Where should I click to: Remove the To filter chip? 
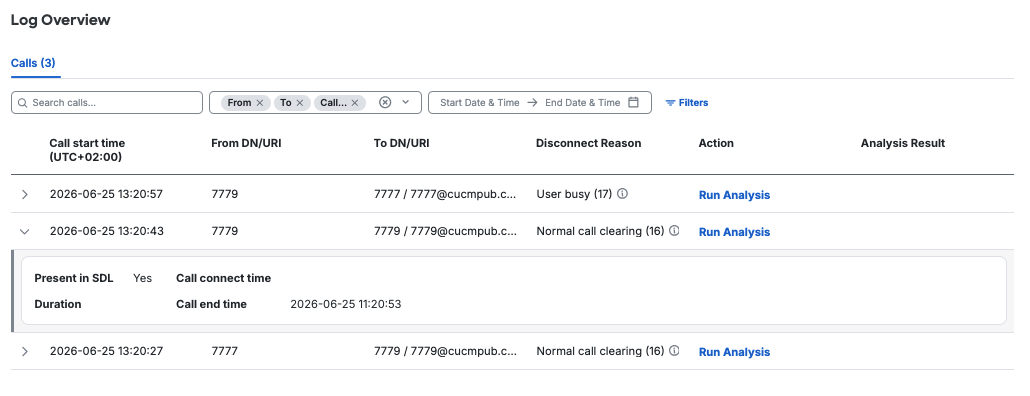click(300, 102)
